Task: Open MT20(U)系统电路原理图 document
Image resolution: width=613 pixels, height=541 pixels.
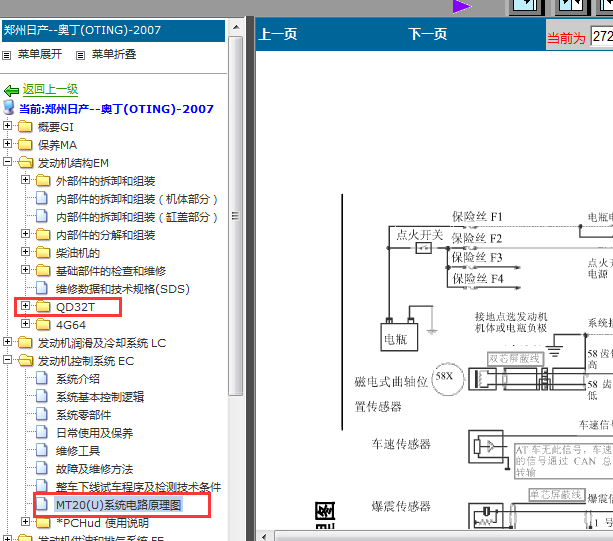Action: pos(118,505)
